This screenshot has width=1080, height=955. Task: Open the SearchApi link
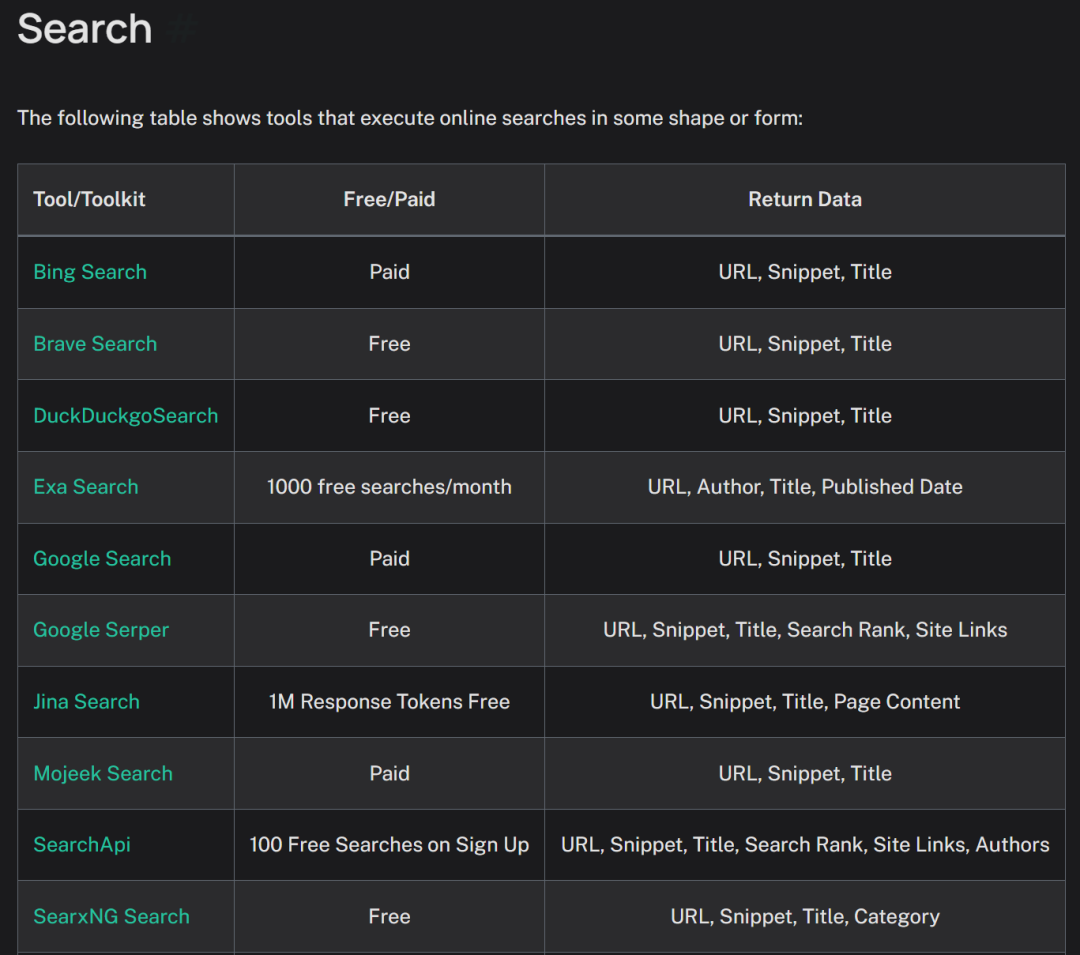[81, 845]
